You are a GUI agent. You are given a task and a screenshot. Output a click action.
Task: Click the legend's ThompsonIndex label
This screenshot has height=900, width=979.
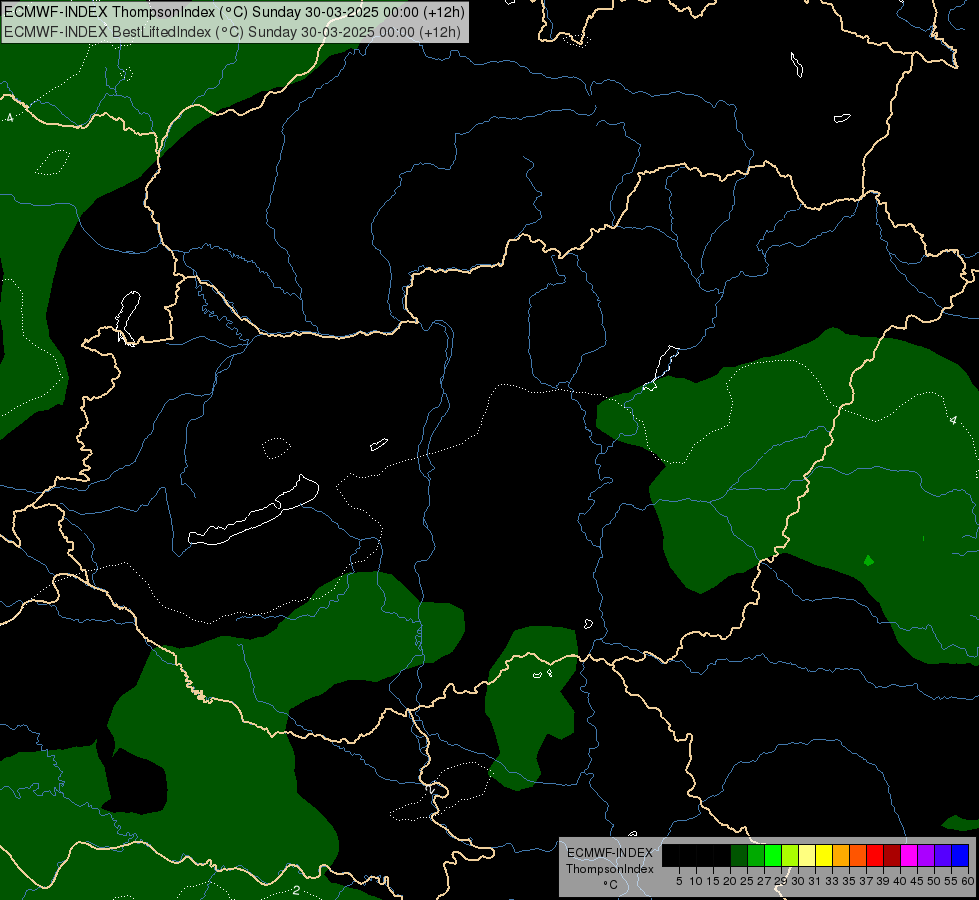coord(610,869)
